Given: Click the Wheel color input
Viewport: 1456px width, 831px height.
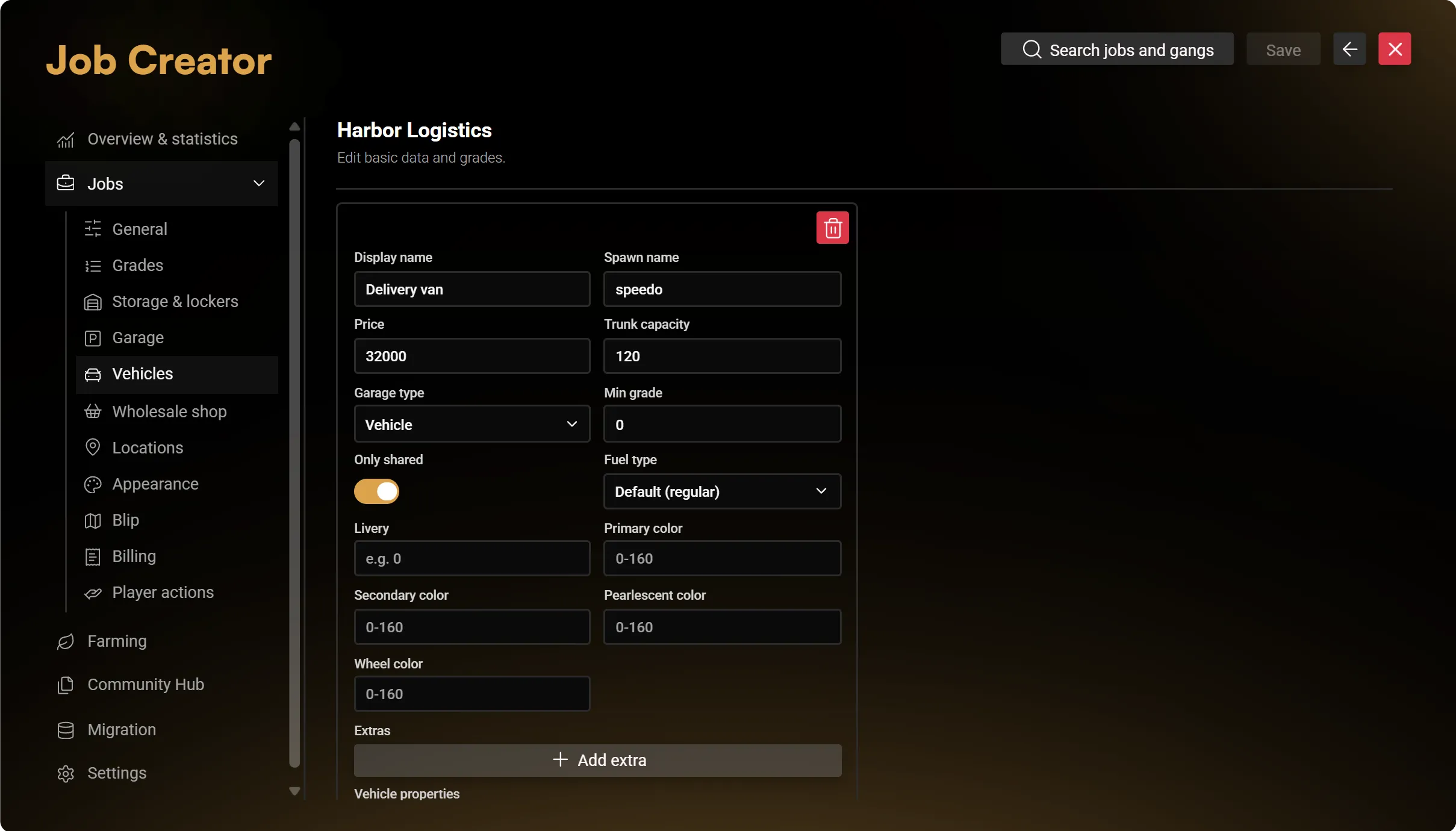Looking at the screenshot, I should pos(472,694).
